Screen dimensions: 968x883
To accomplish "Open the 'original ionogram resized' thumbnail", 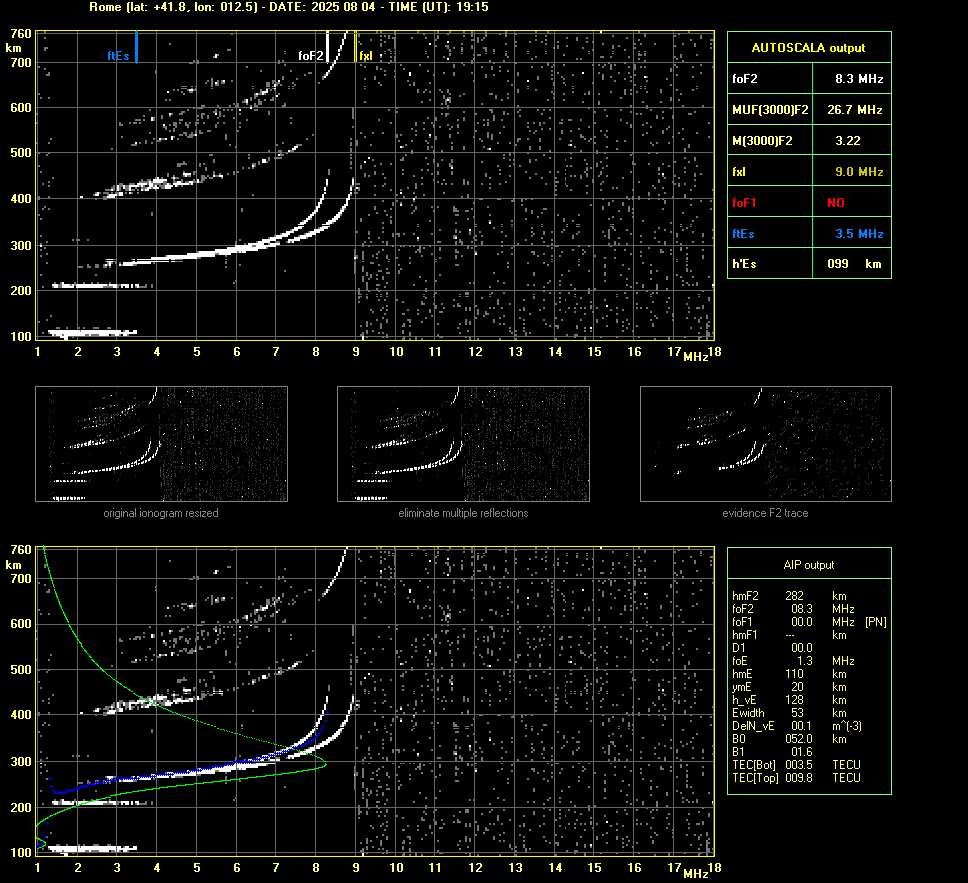I will click(x=161, y=444).
